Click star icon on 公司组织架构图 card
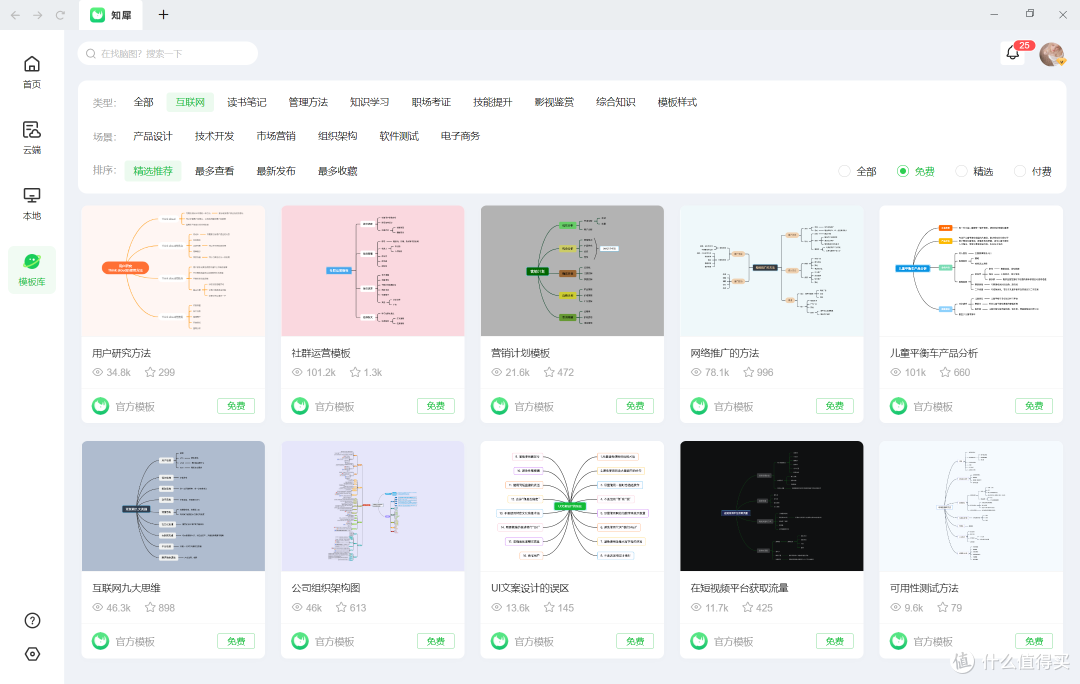 click(341, 608)
